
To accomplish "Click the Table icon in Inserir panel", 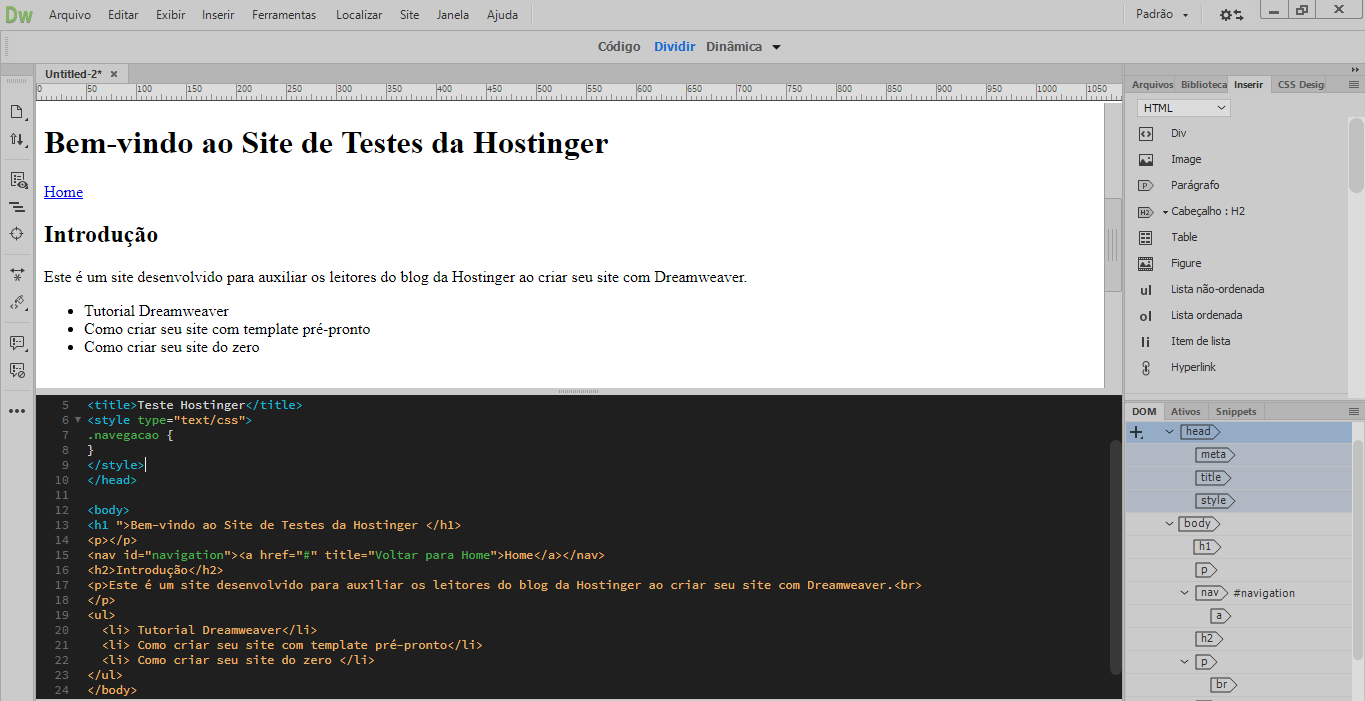I will tap(1183, 236).
